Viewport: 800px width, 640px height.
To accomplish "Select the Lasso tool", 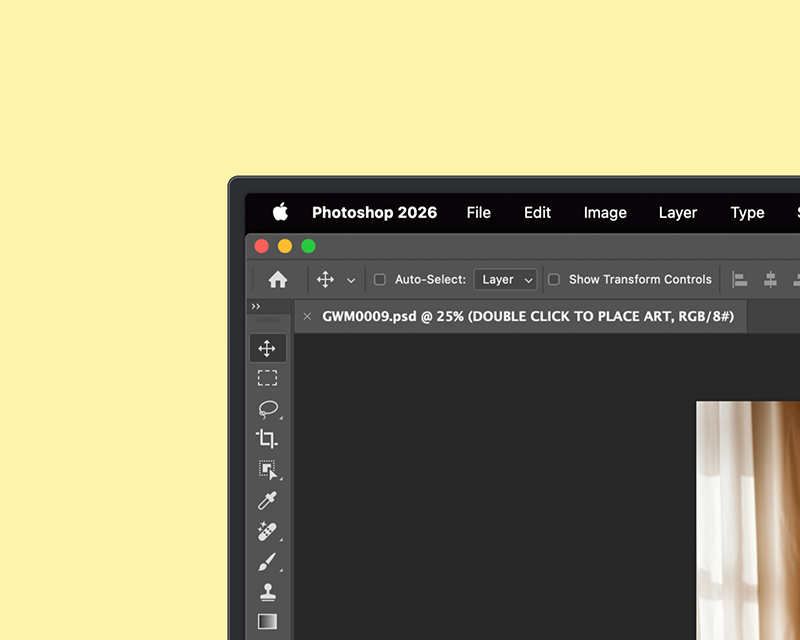I will [268, 409].
